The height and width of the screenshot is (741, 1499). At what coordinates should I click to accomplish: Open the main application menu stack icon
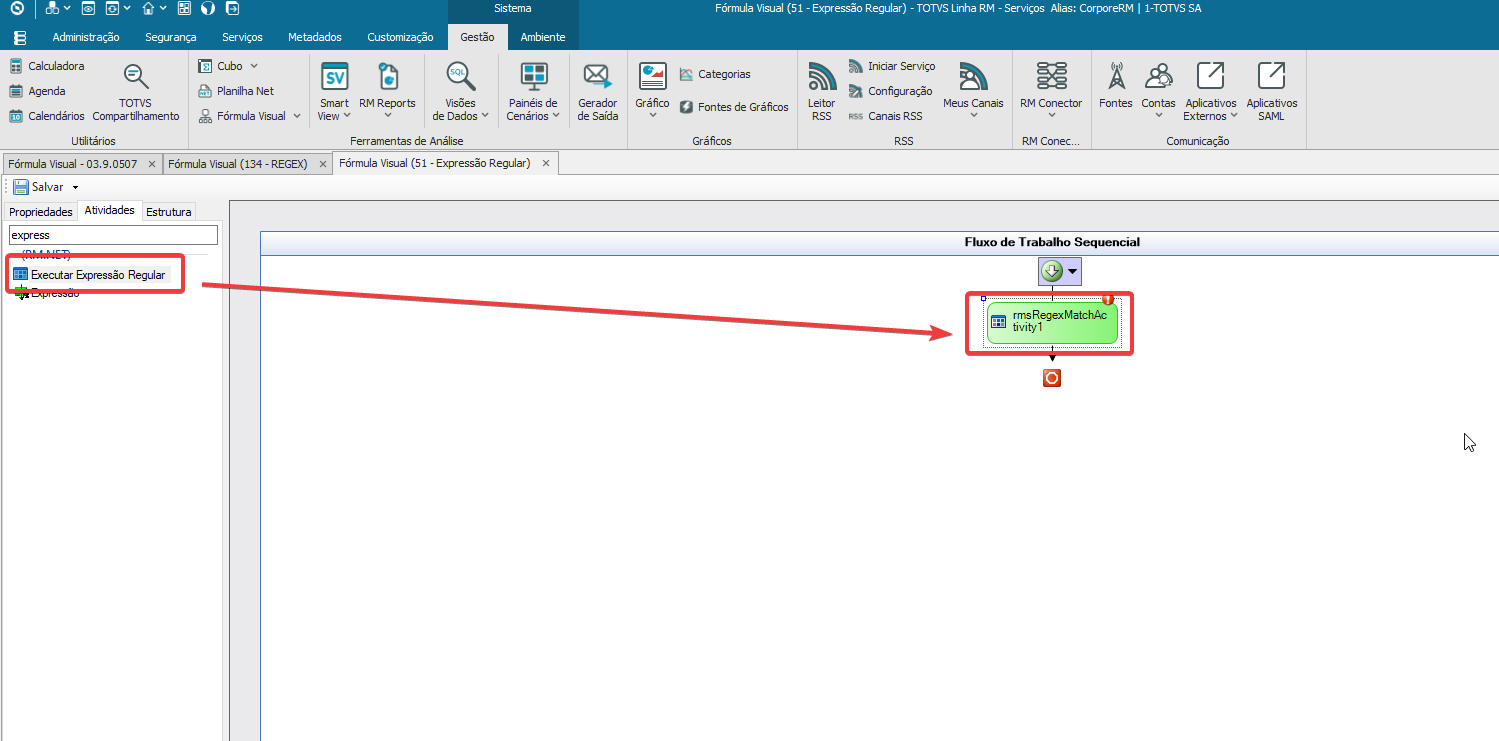[20, 37]
